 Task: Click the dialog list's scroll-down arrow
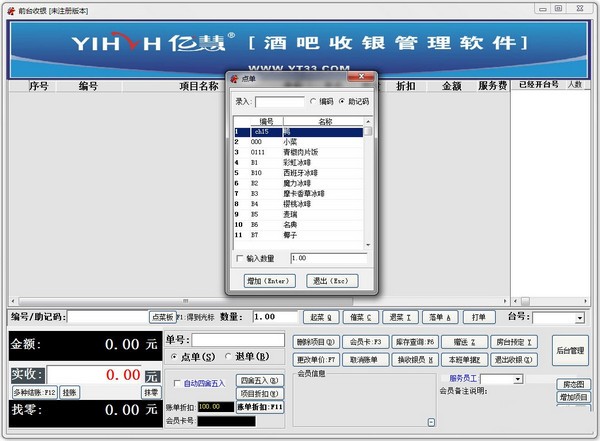tap(368, 242)
